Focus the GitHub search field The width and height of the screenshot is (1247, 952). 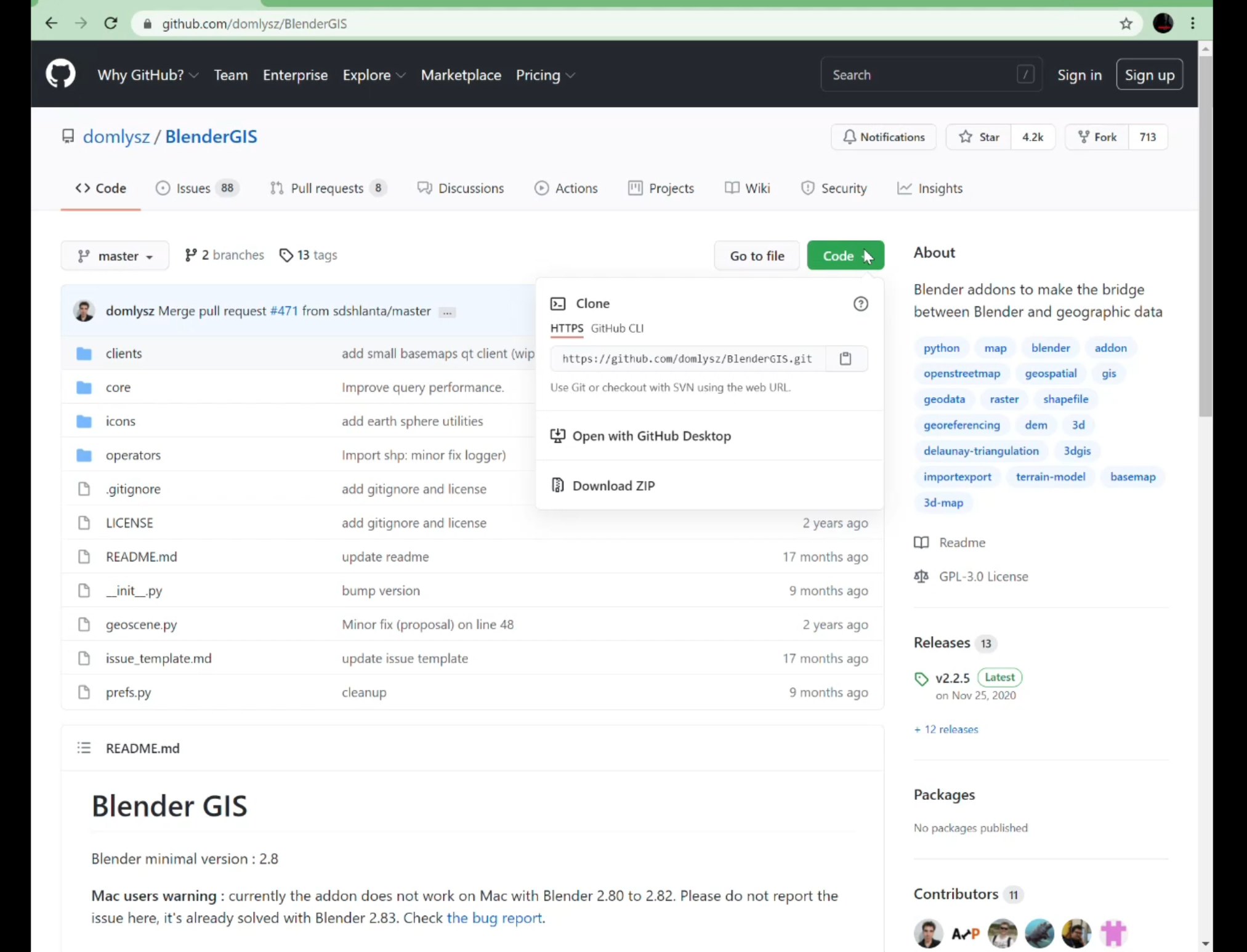pyautogui.click(x=931, y=75)
